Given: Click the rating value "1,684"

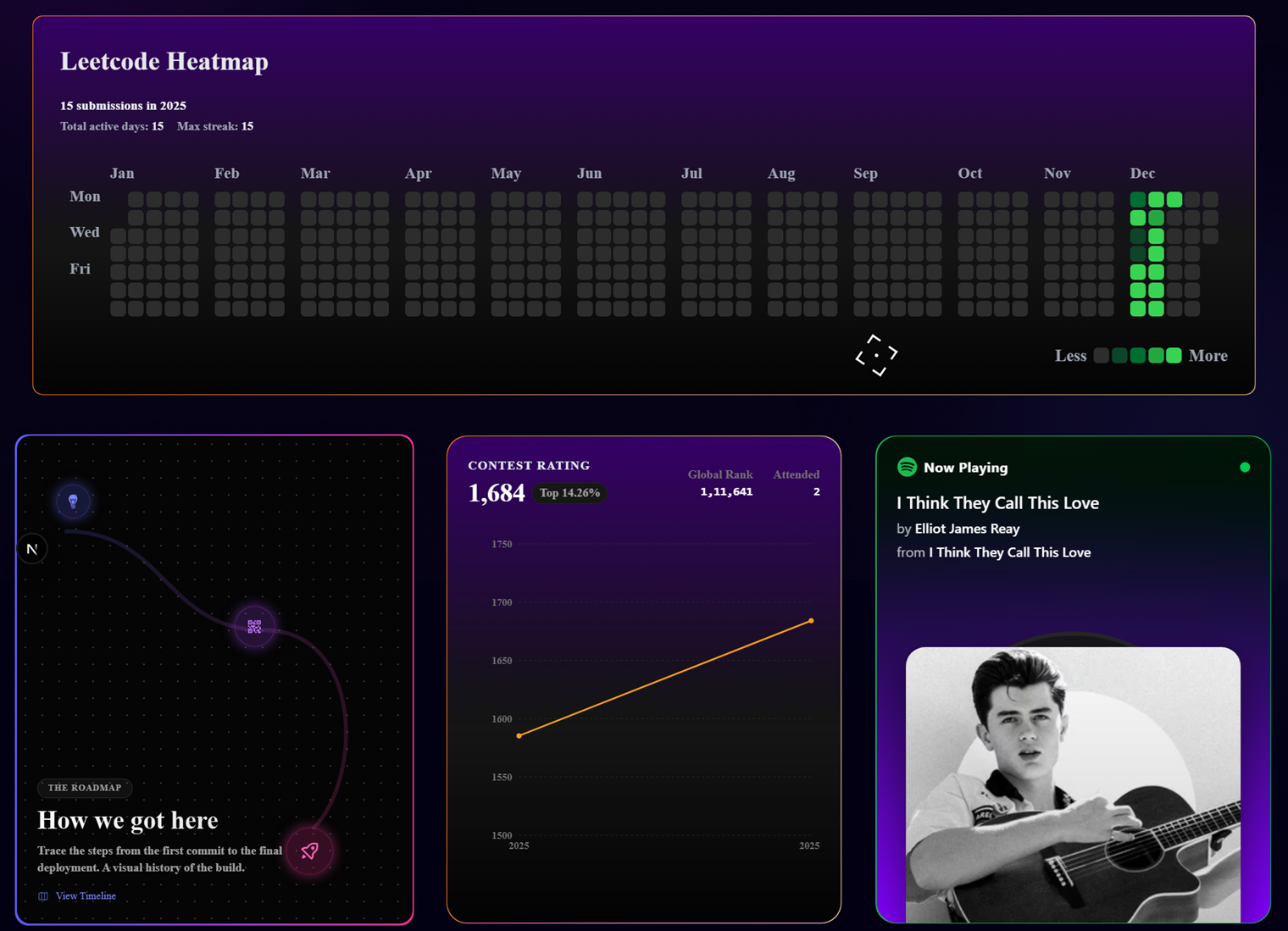Looking at the screenshot, I should (497, 493).
